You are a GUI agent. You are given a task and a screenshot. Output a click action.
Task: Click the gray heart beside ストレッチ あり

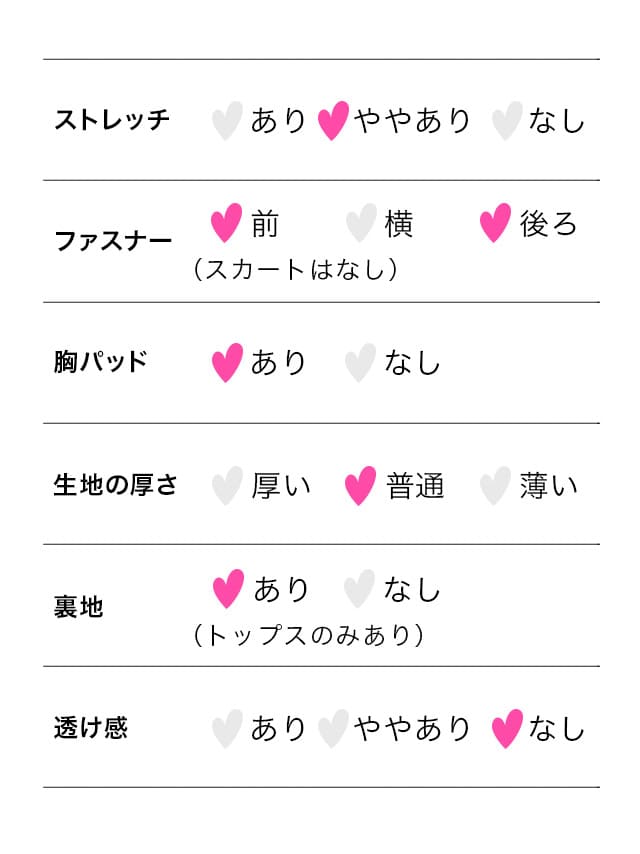[227, 120]
